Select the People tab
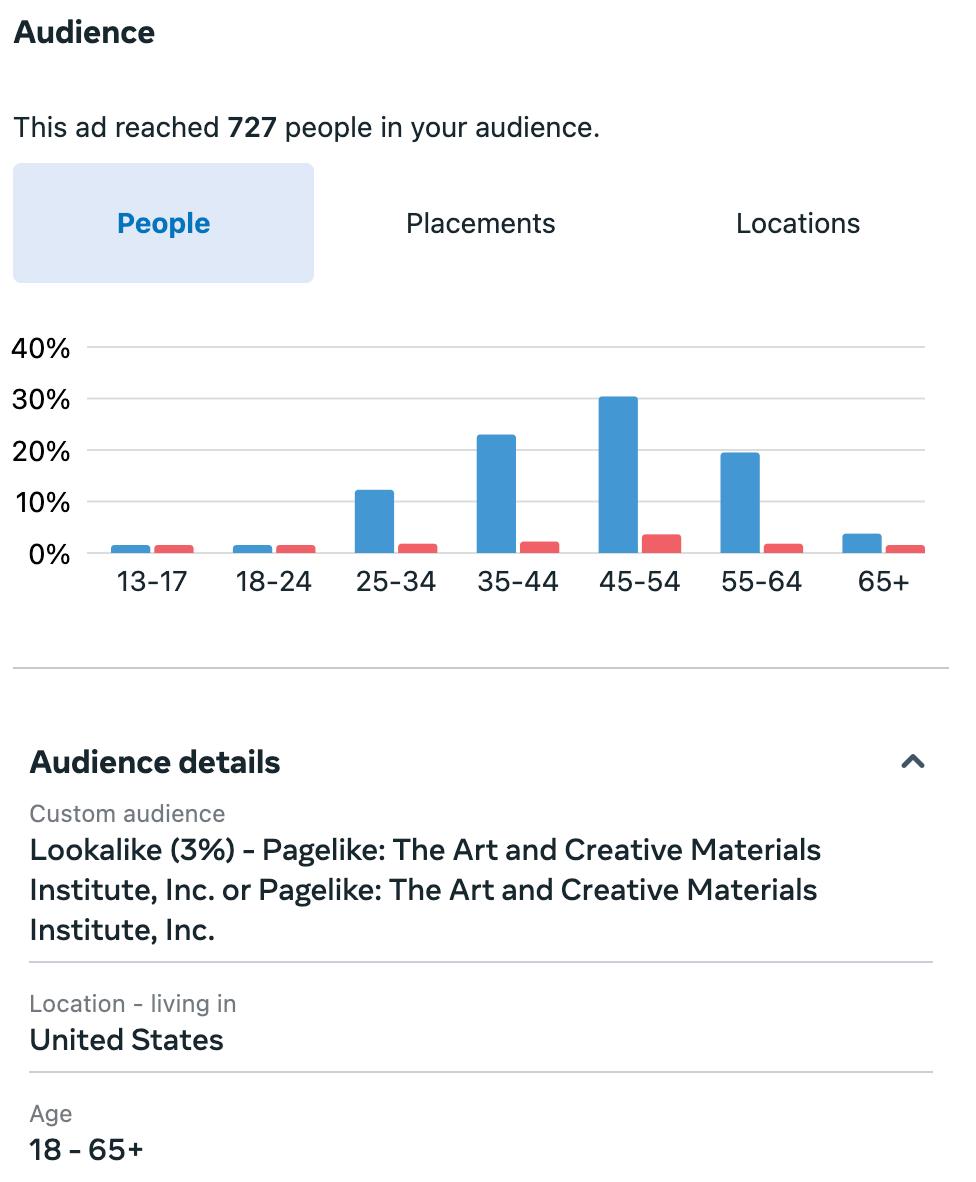 pos(163,223)
